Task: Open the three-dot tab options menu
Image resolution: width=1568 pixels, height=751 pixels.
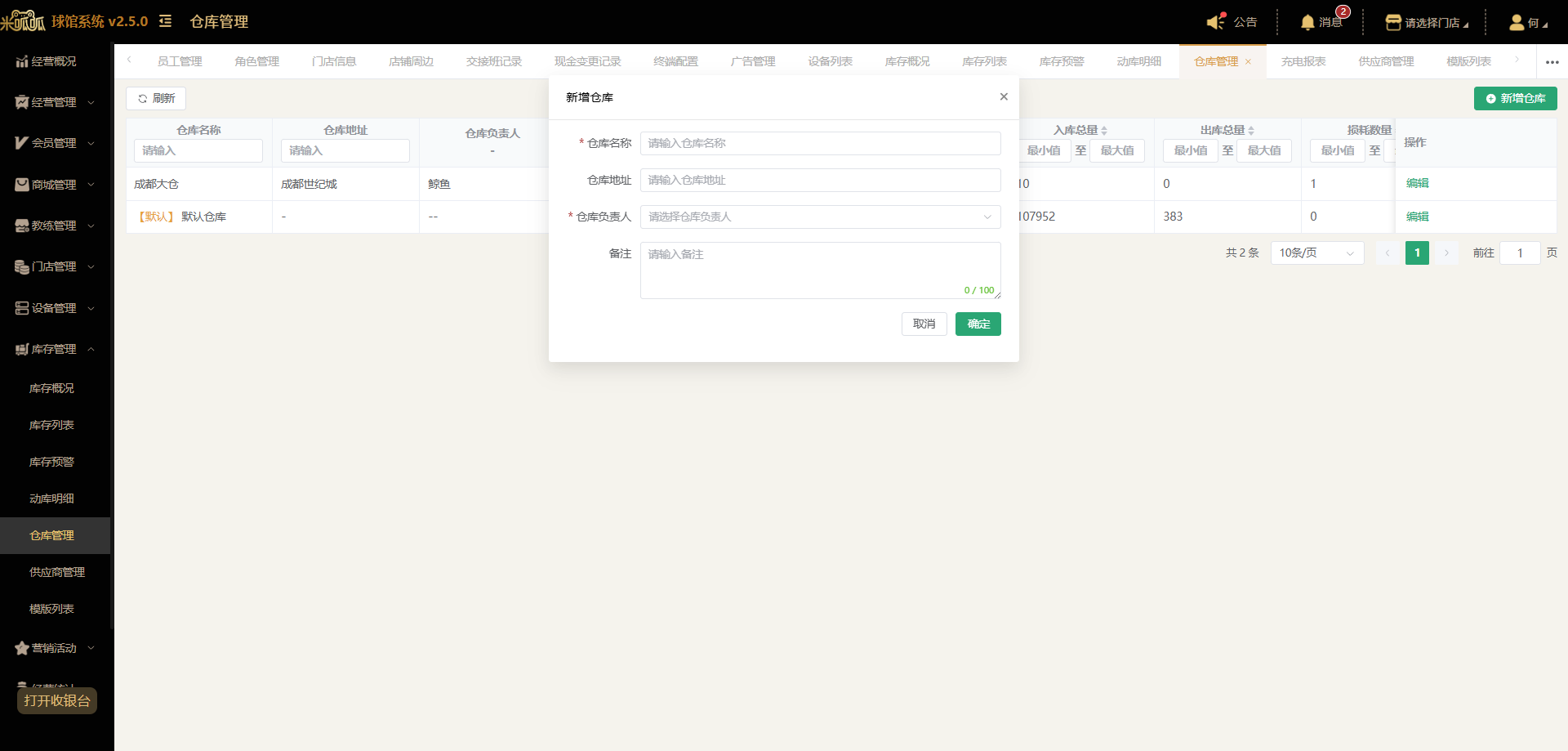Action: 1552,62
